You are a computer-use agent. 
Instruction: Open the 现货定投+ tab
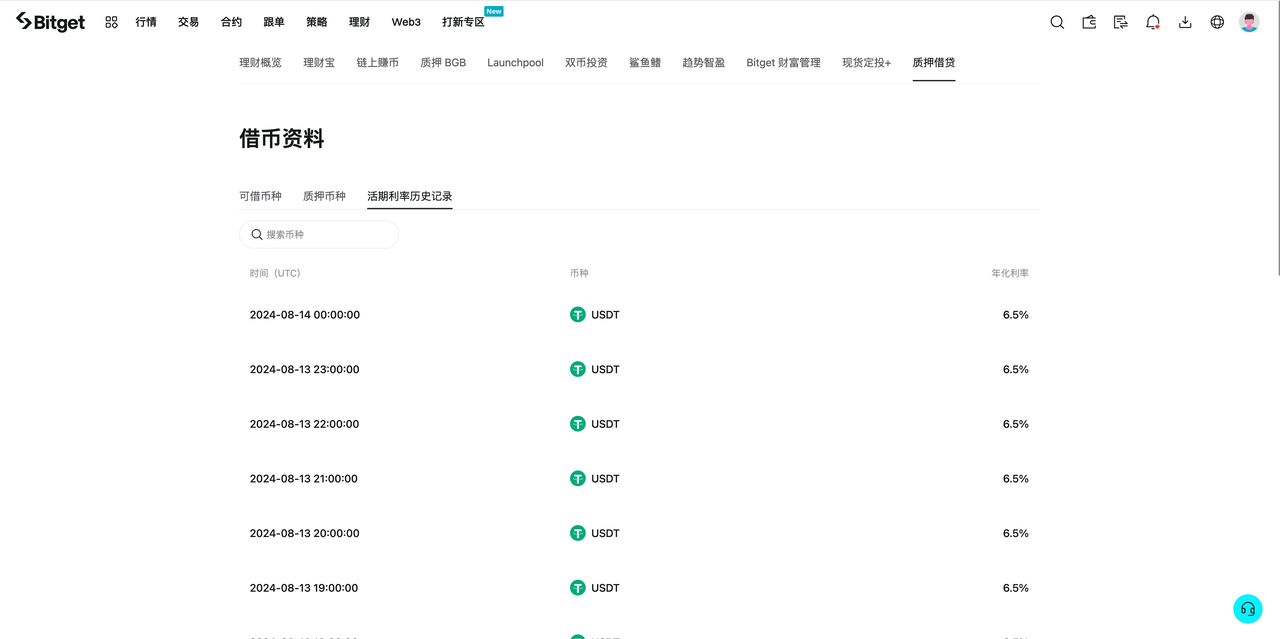coord(866,62)
